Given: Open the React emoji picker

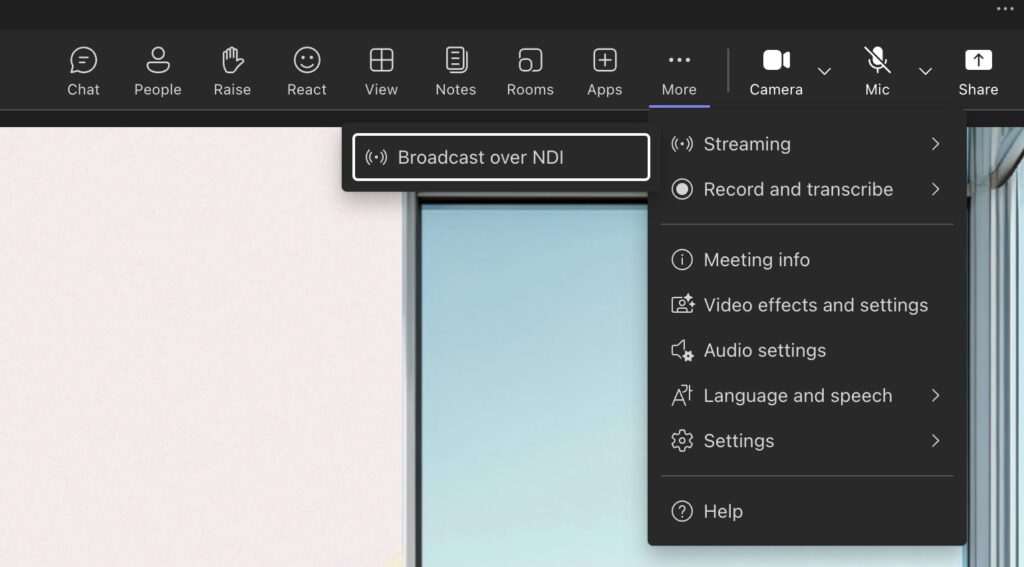Looking at the screenshot, I should (306, 71).
